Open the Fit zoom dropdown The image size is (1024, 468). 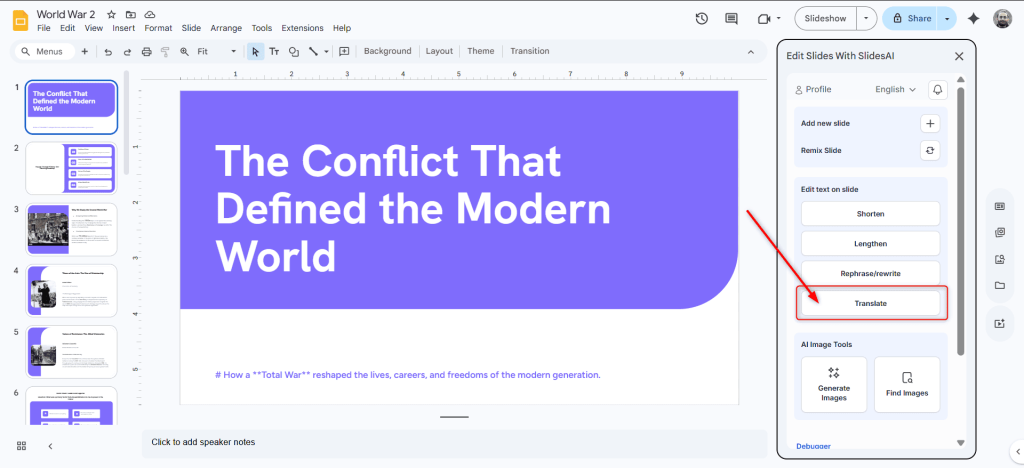click(217, 52)
